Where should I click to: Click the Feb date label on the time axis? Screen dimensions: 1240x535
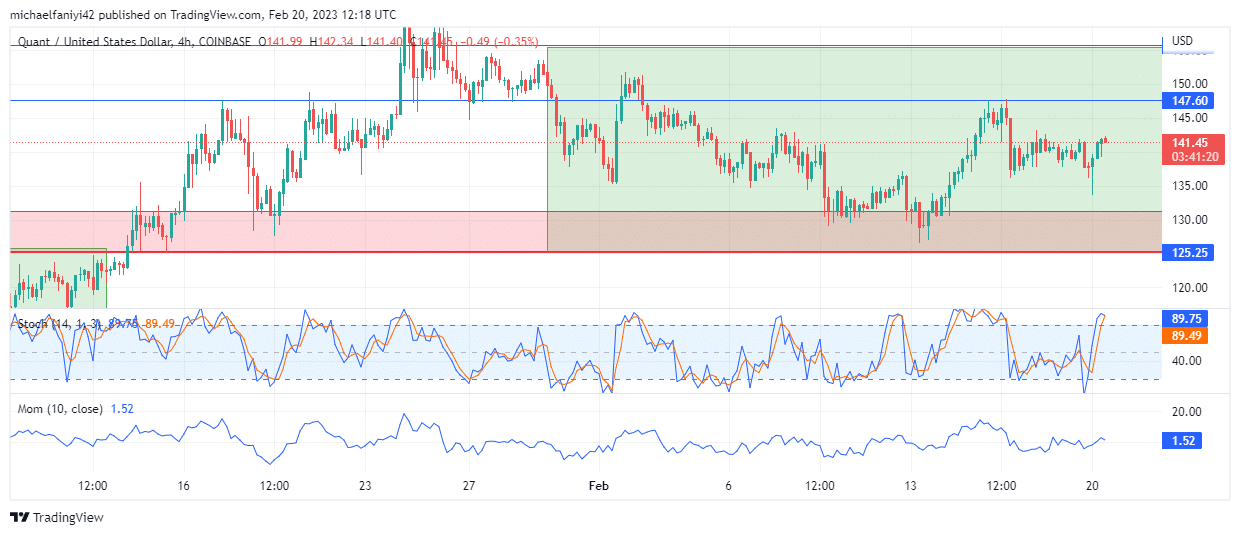pyautogui.click(x=598, y=486)
